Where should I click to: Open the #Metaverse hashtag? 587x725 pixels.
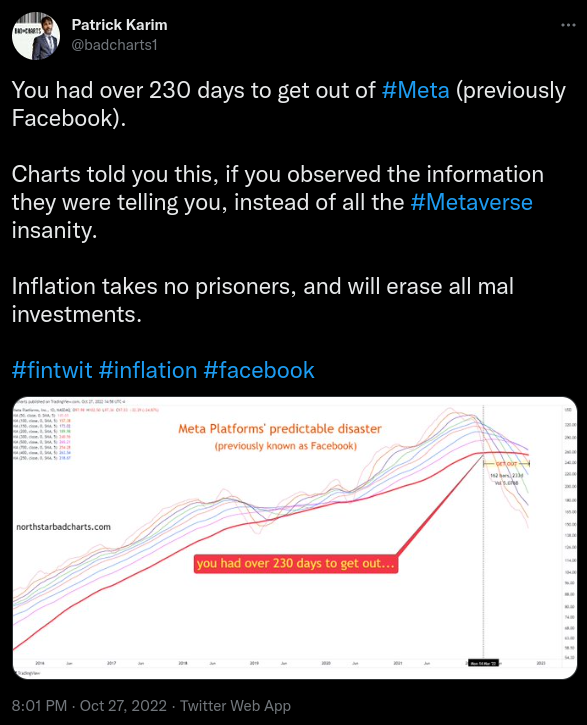[471, 203]
